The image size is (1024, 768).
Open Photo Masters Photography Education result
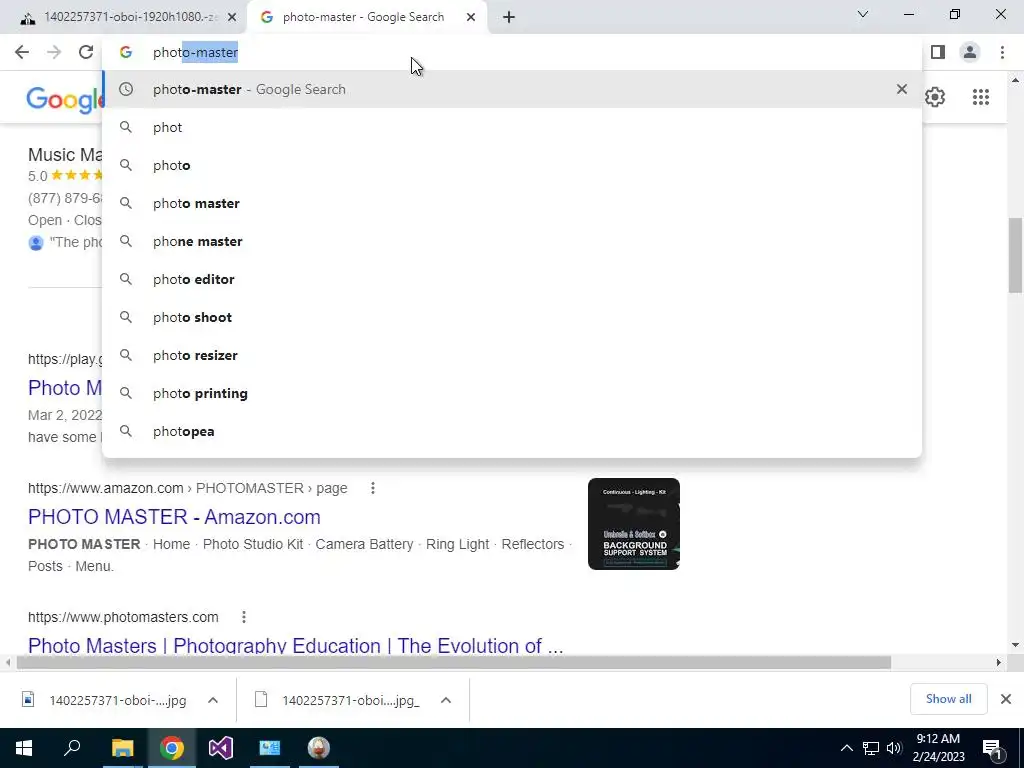pyautogui.click(x=295, y=645)
